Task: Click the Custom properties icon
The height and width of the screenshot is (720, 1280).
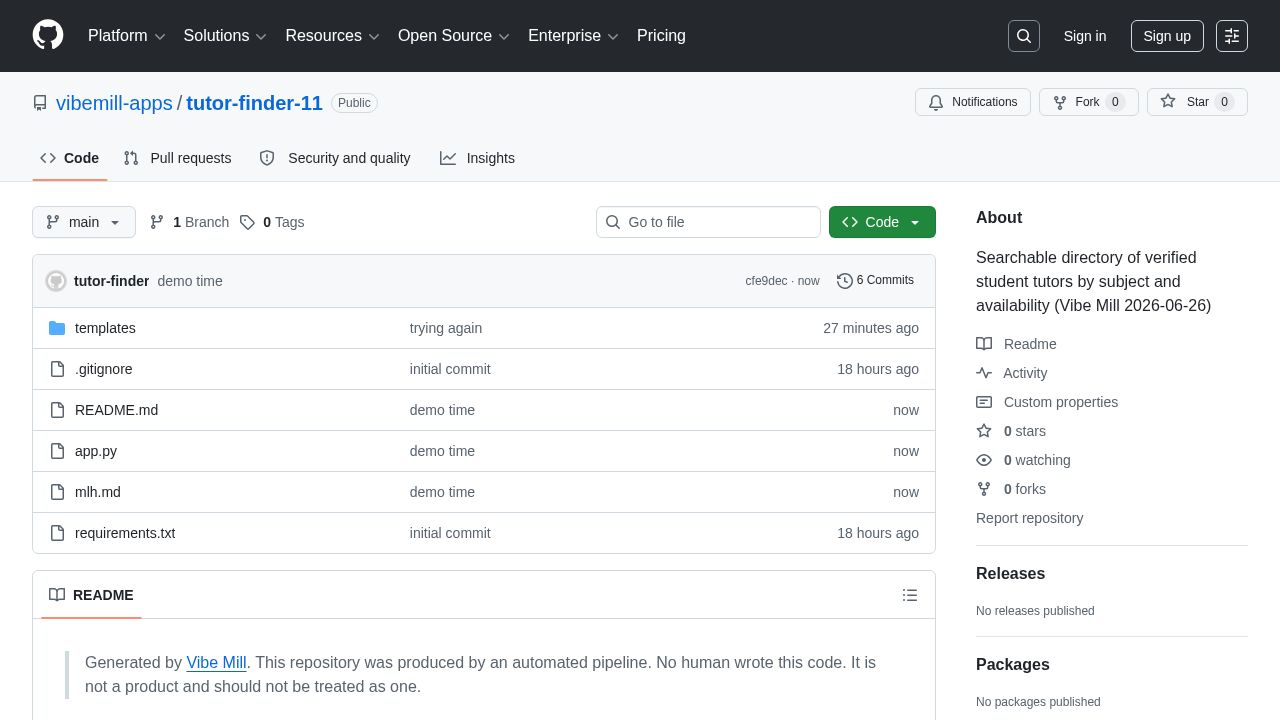Action: [984, 402]
